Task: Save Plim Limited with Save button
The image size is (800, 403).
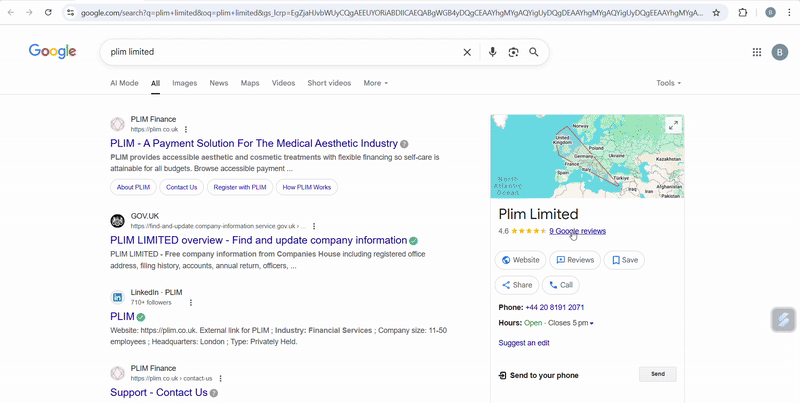Action: click(x=624, y=260)
